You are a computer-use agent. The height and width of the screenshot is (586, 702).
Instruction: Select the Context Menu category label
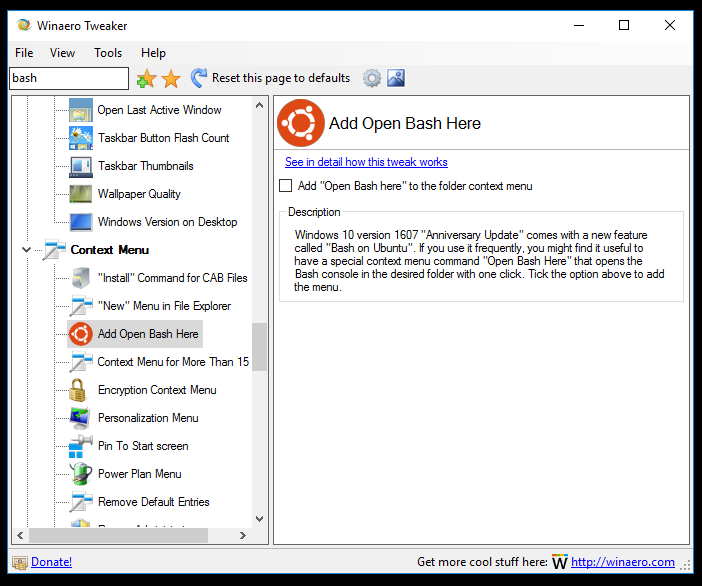coord(110,250)
